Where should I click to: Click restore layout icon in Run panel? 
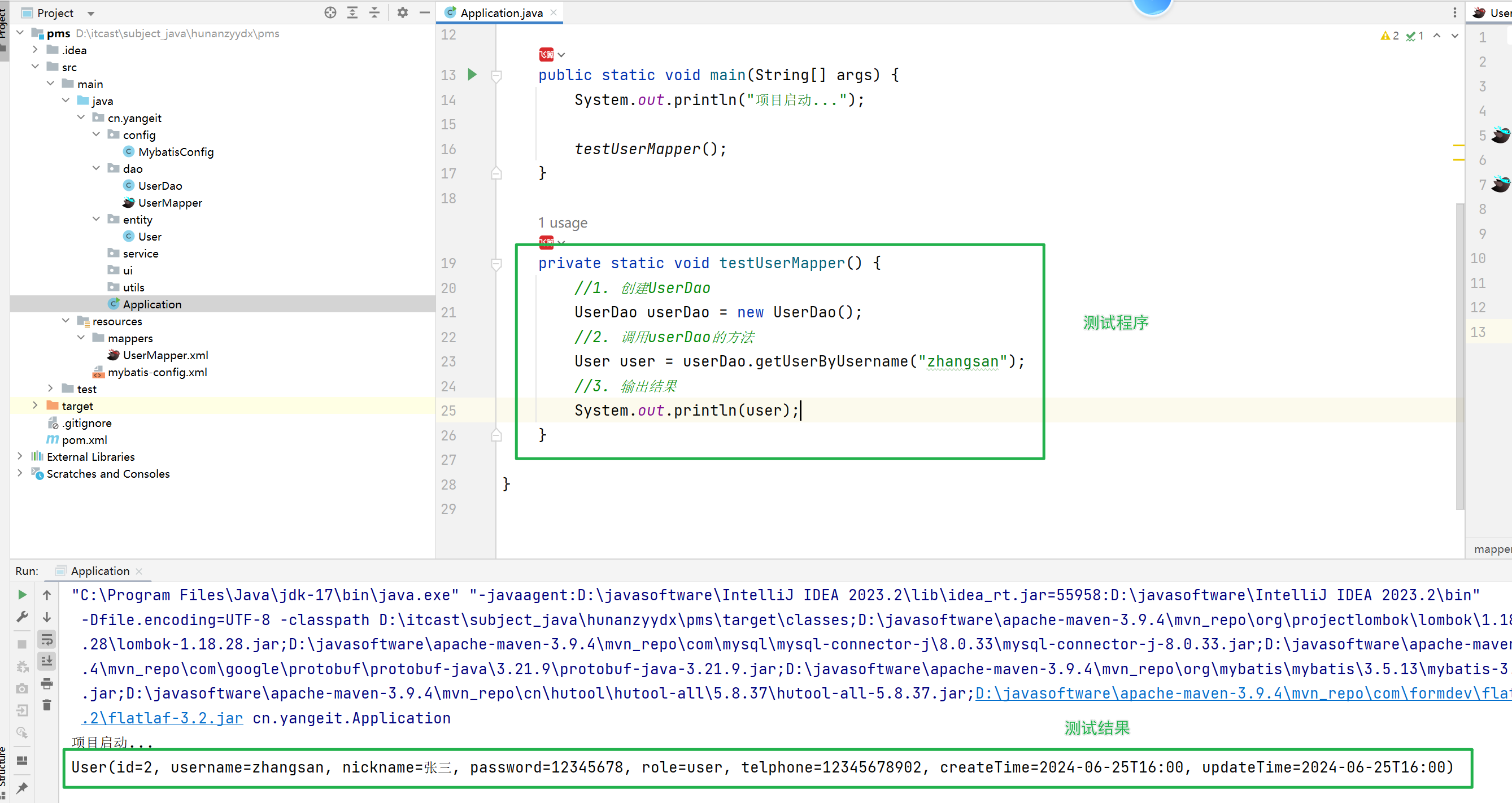click(x=21, y=761)
